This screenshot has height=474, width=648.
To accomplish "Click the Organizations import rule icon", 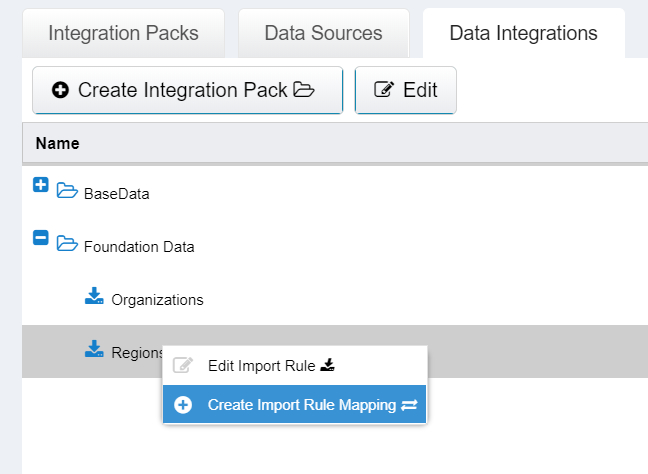I will pos(94,295).
